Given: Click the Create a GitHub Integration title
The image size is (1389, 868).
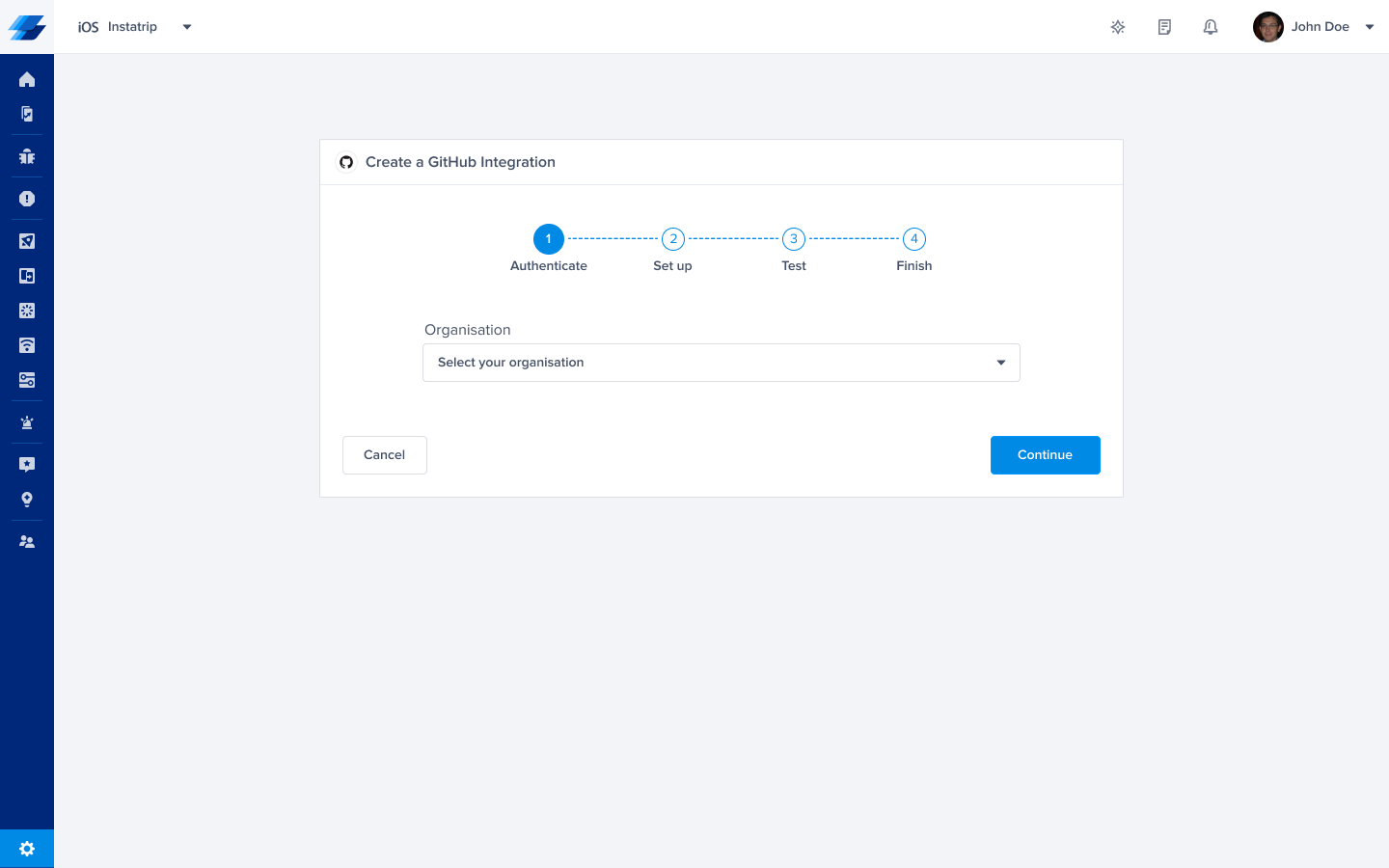Looking at the screenshot, I should 460,162.
